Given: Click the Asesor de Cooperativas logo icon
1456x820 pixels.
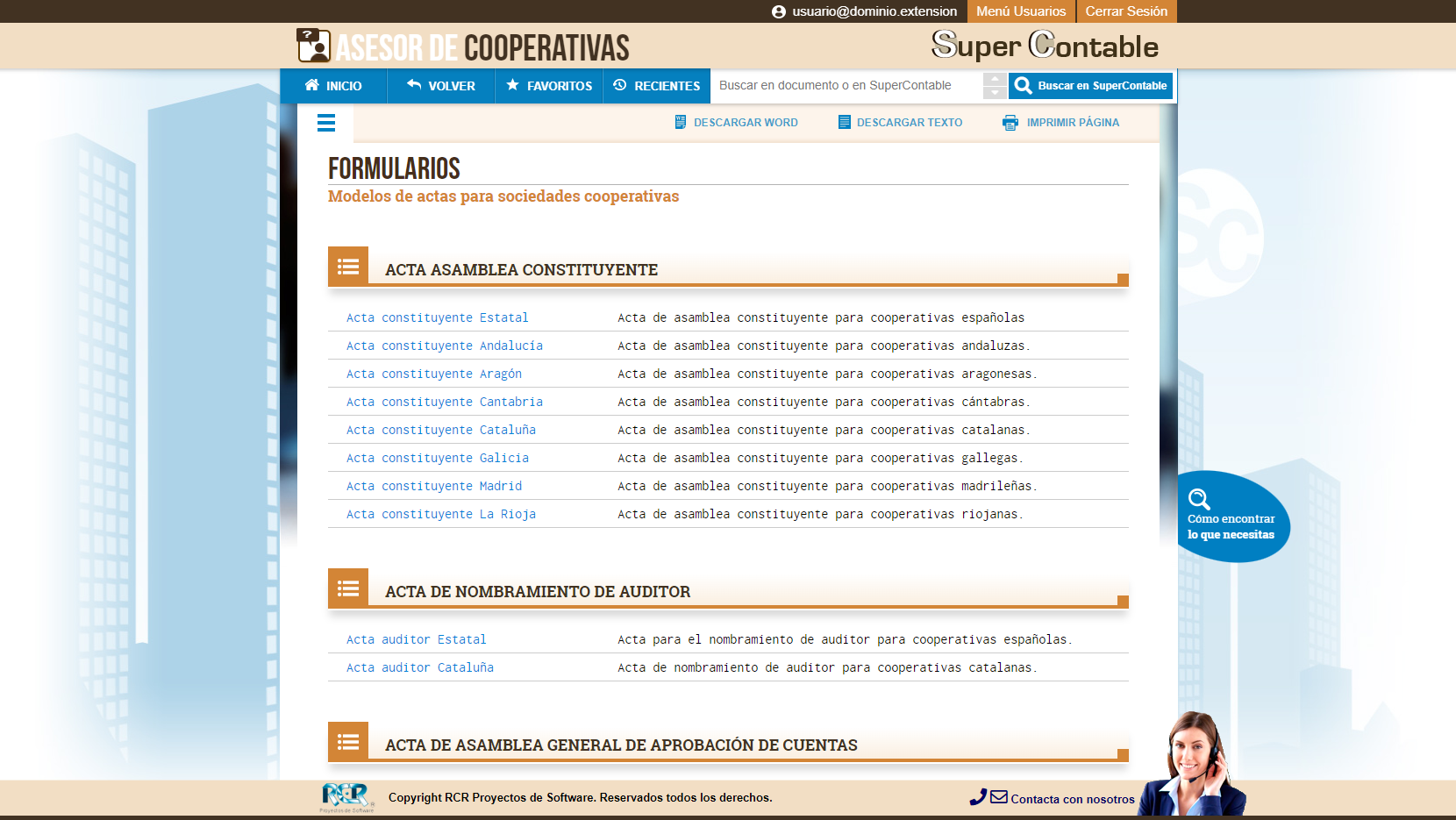Looking at the screenshot, I should 313,46.
